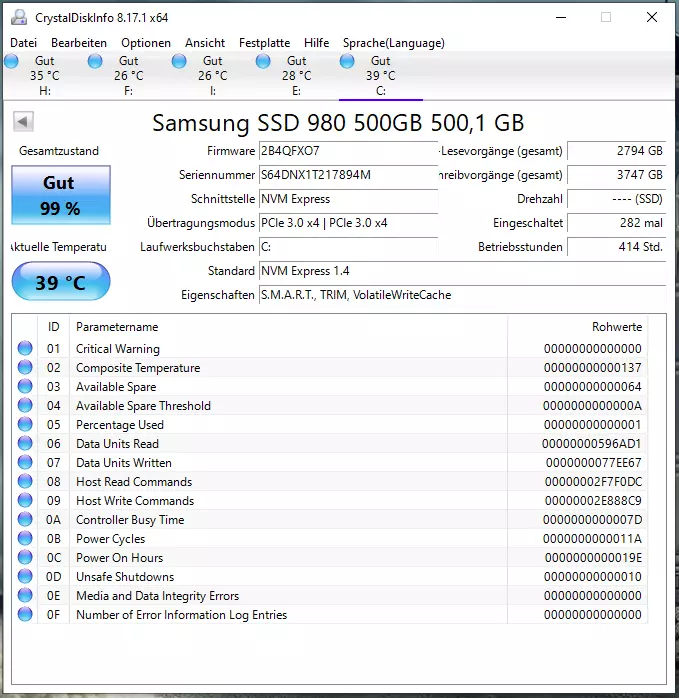The height and width of the screenshot is (698, 679).
Task: Switch to the I: drive tab
Action: 213,76
